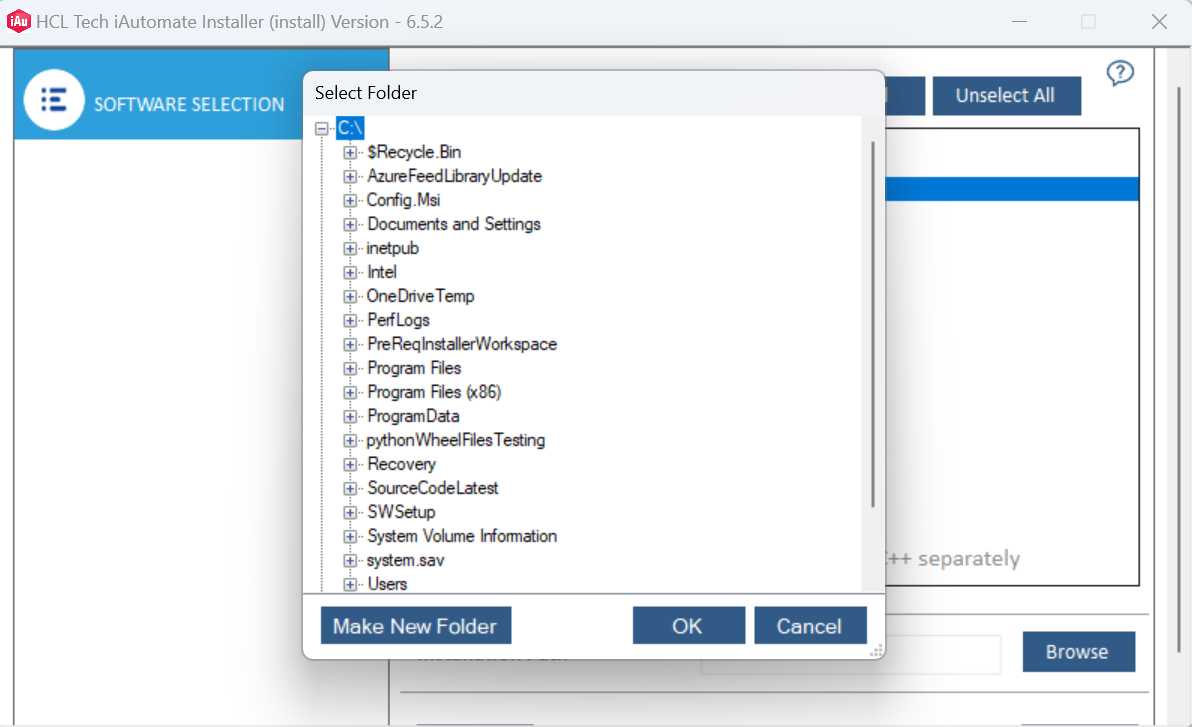The image size is (1192, 727).
Task: Select the SWSetup folder
Action: (x=401, y=512)
